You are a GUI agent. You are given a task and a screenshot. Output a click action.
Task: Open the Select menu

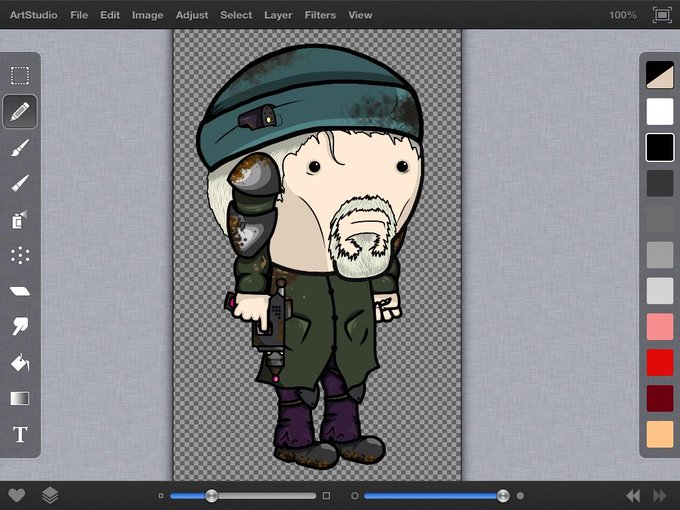point(236,15)
